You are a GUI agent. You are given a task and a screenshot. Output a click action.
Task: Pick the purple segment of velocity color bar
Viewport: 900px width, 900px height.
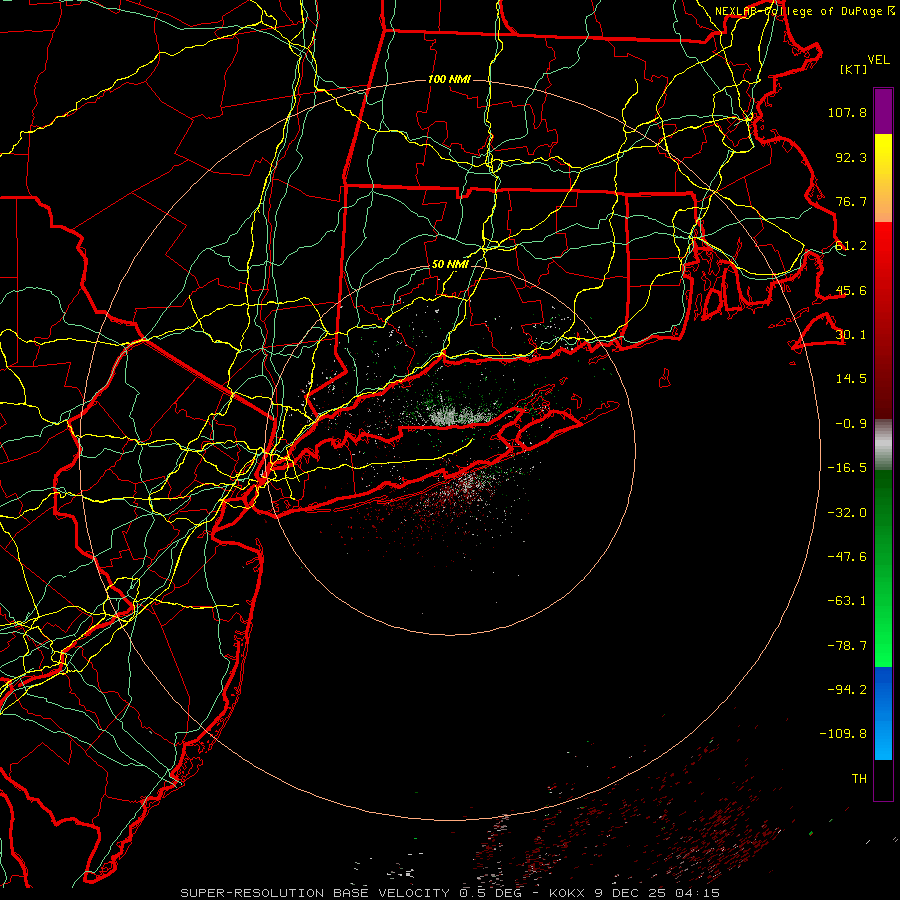883,111
